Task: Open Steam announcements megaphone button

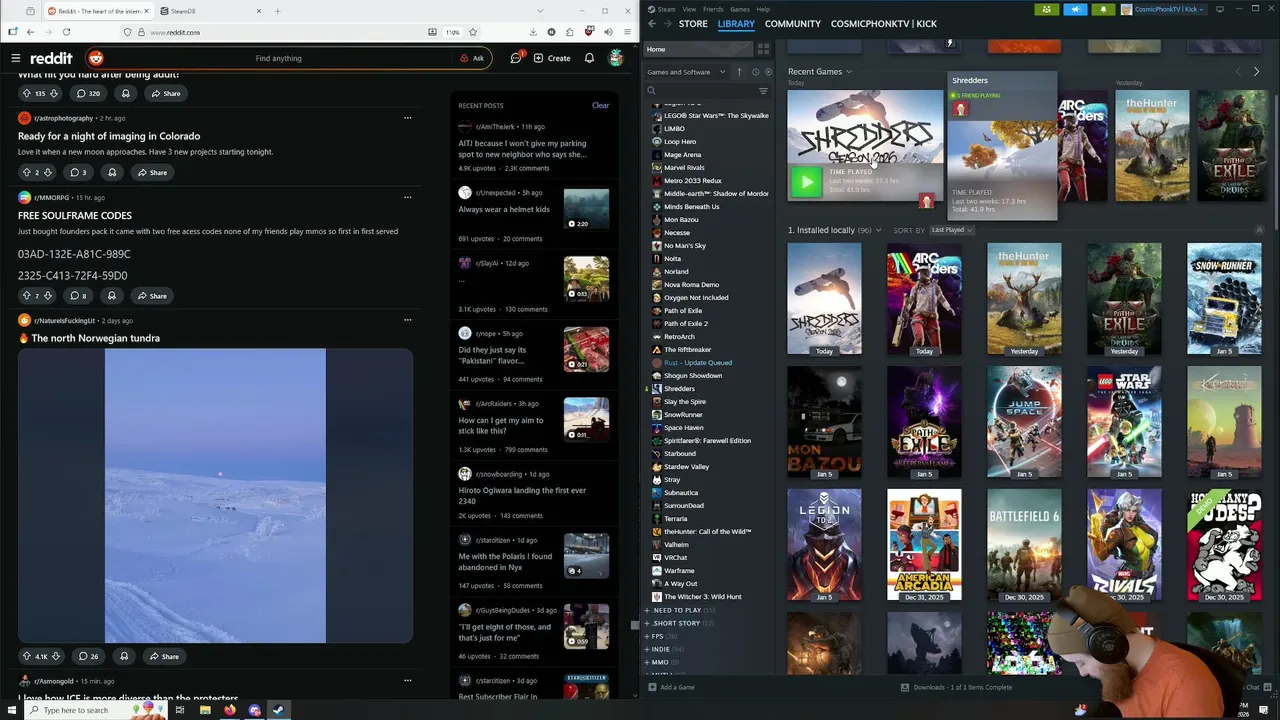Action: click(1075, 9)
